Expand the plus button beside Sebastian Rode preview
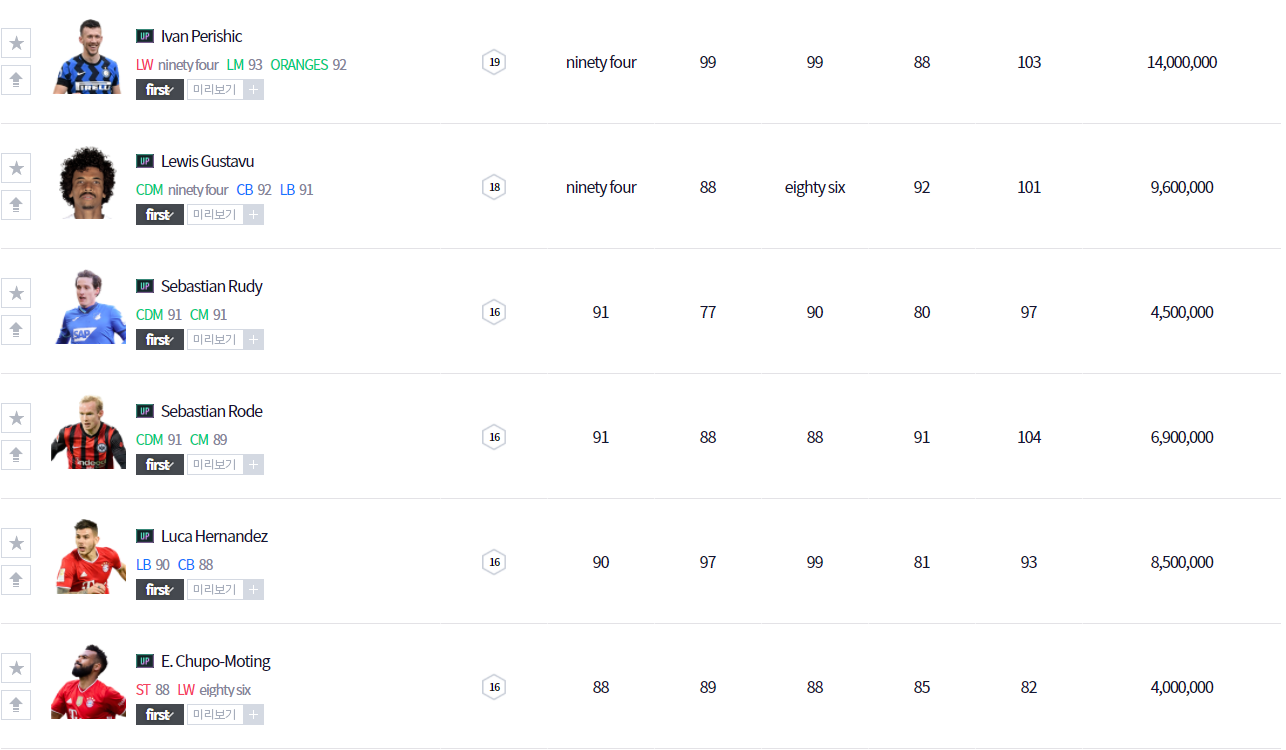 click(x=254, y=465)
